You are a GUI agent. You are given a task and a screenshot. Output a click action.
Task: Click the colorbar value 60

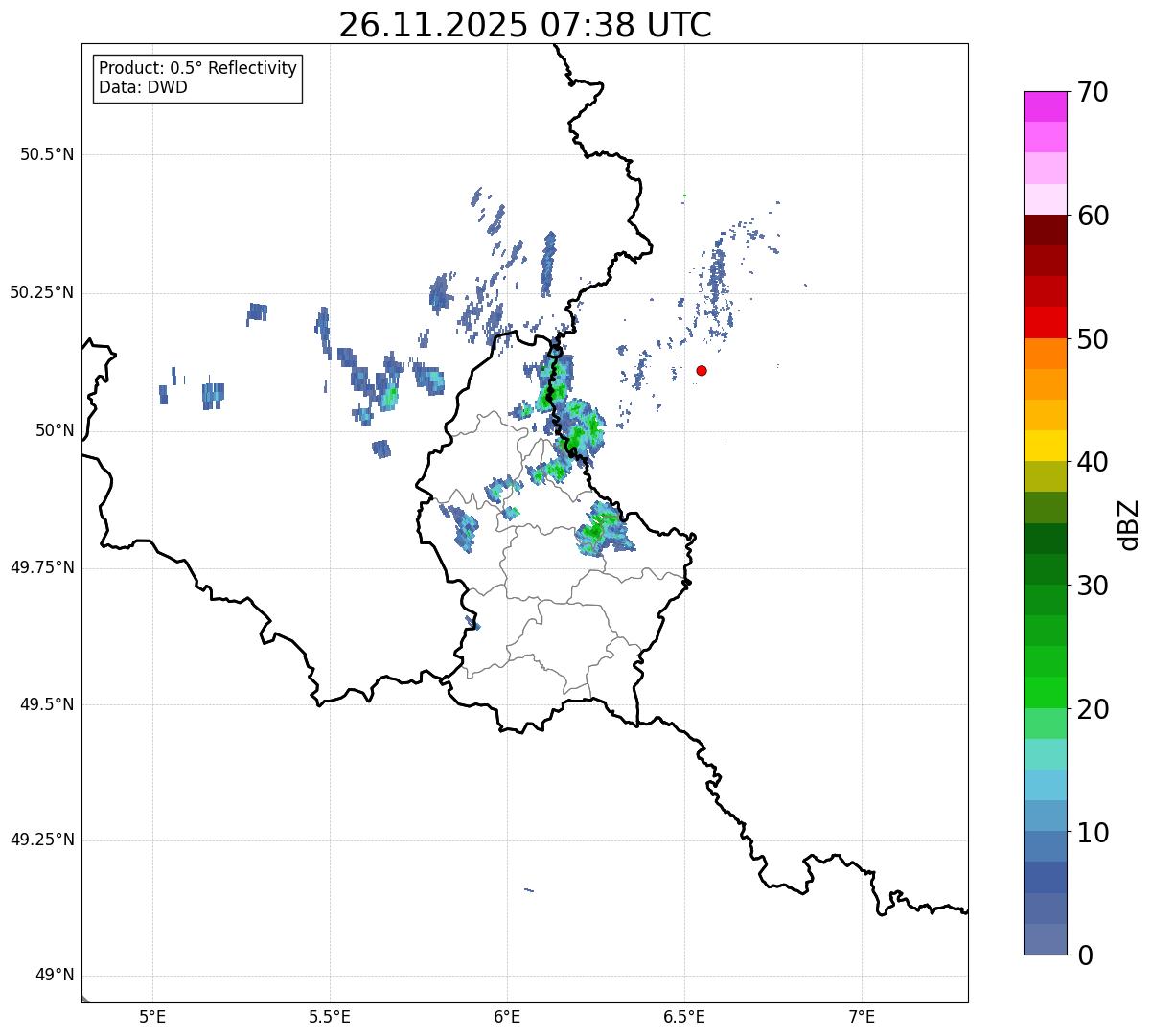1092,216
